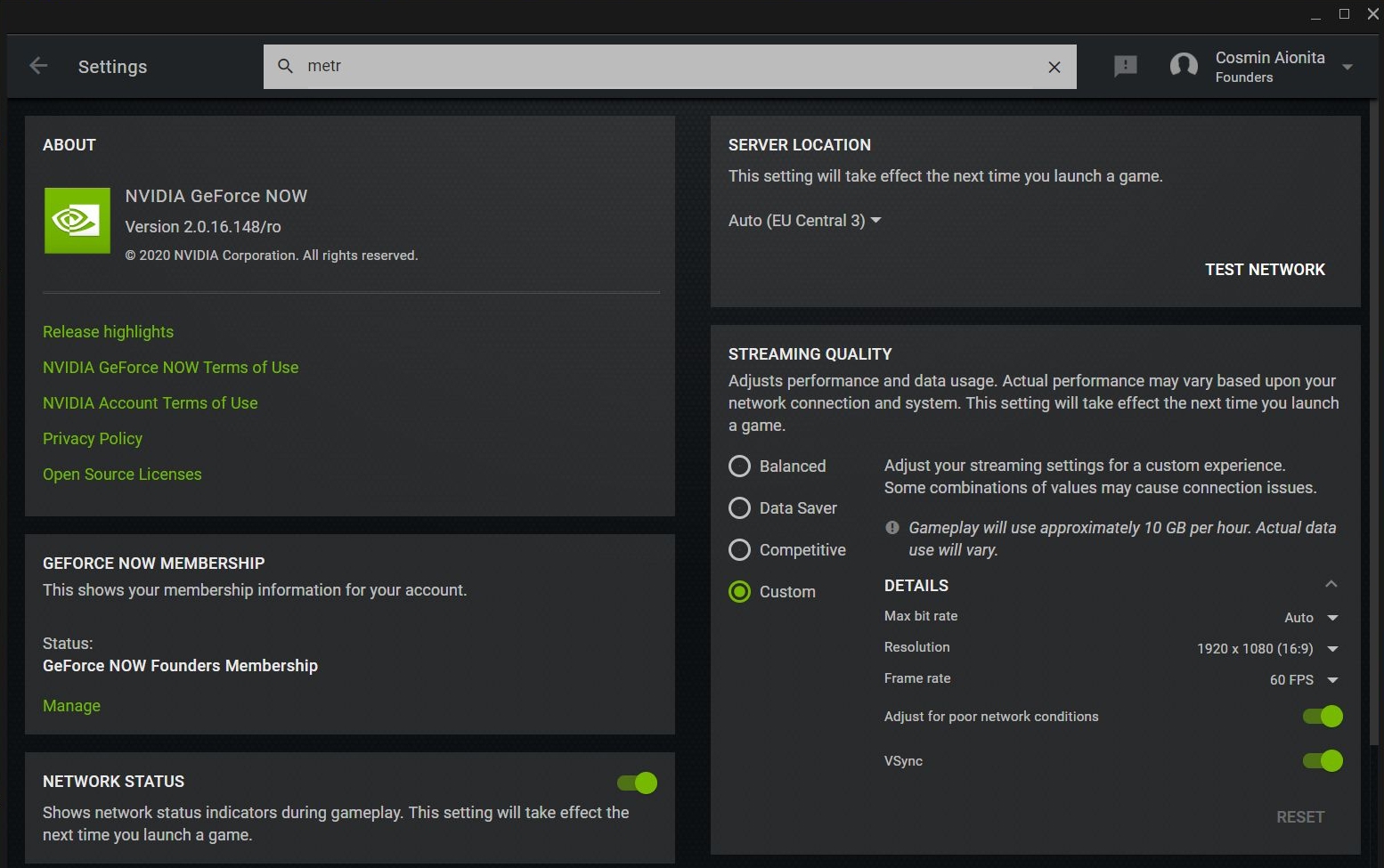Open the account dropdown arrow
1384x868 pixels.
(1347, 67)
